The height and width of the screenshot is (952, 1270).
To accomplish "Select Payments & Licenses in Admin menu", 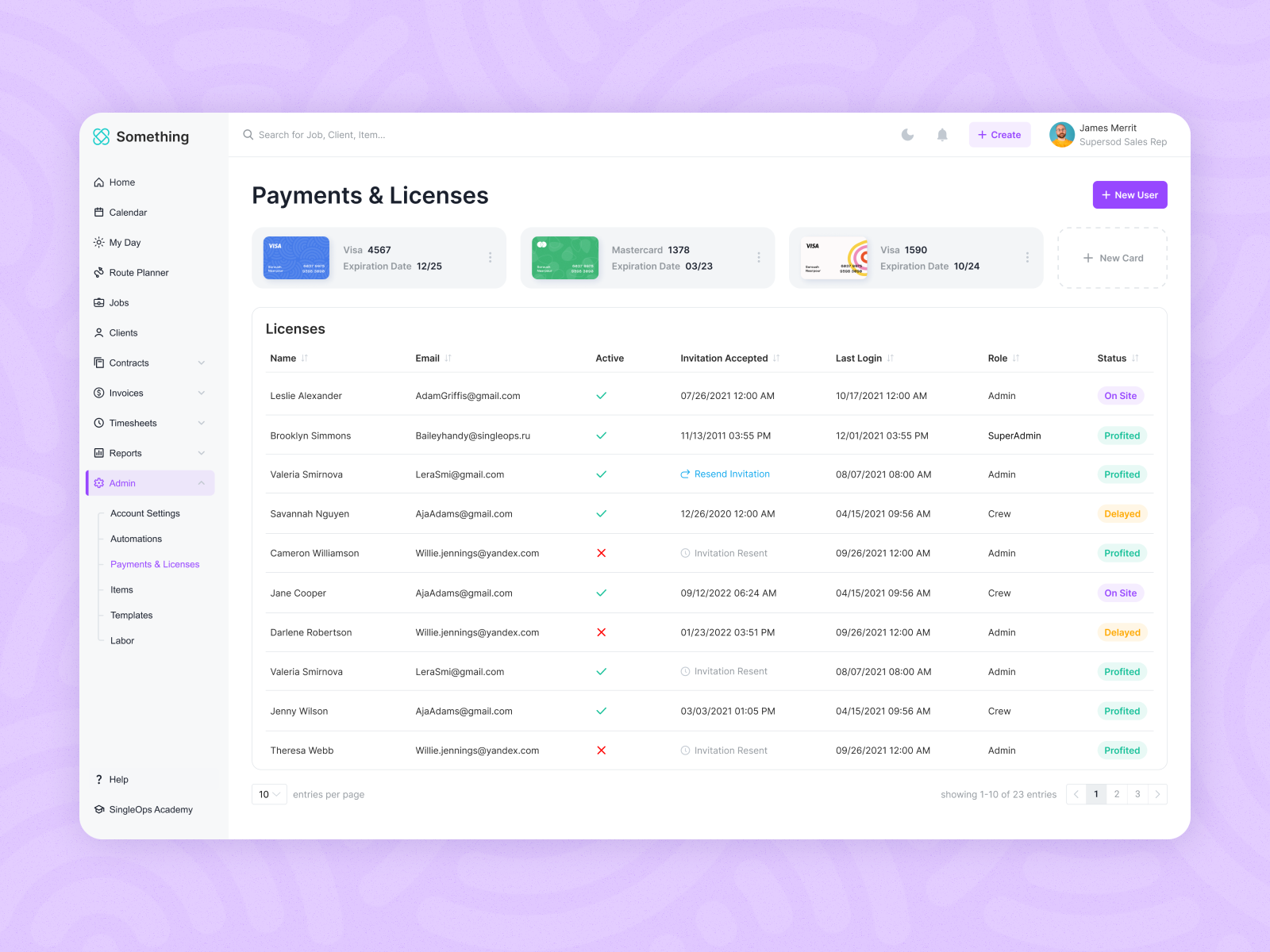I will click(155, 564).
